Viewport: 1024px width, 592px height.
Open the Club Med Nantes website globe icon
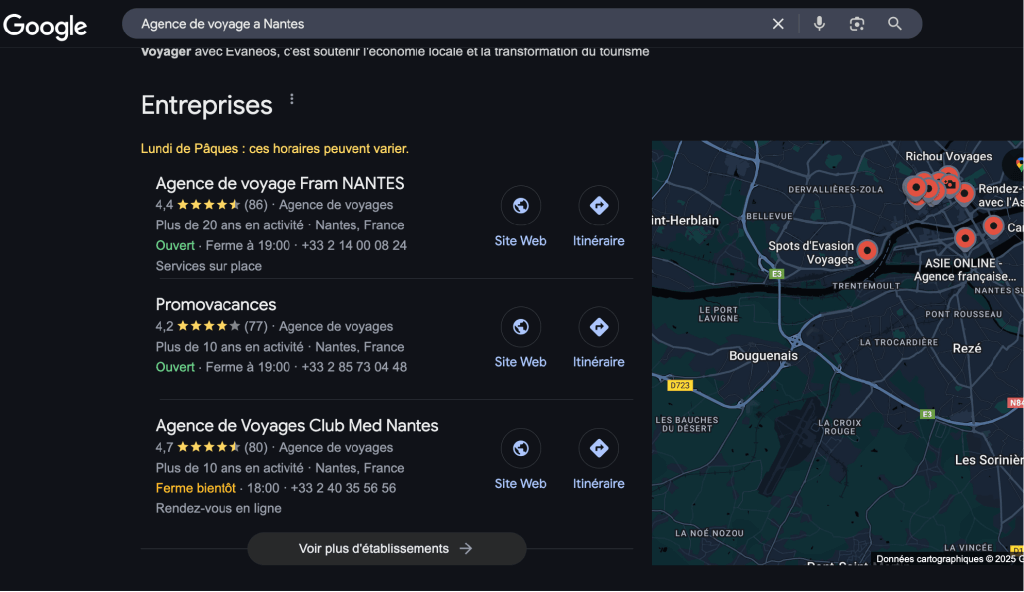[x=520, y=448]
